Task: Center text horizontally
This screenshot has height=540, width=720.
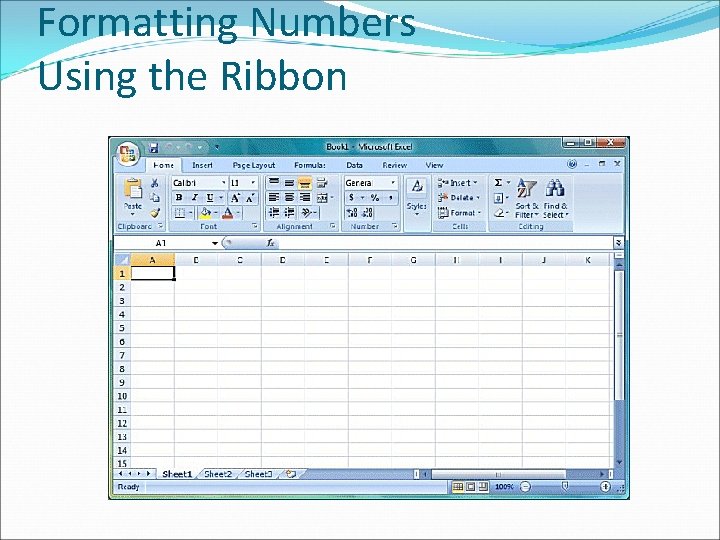Action: click(289, 197)
